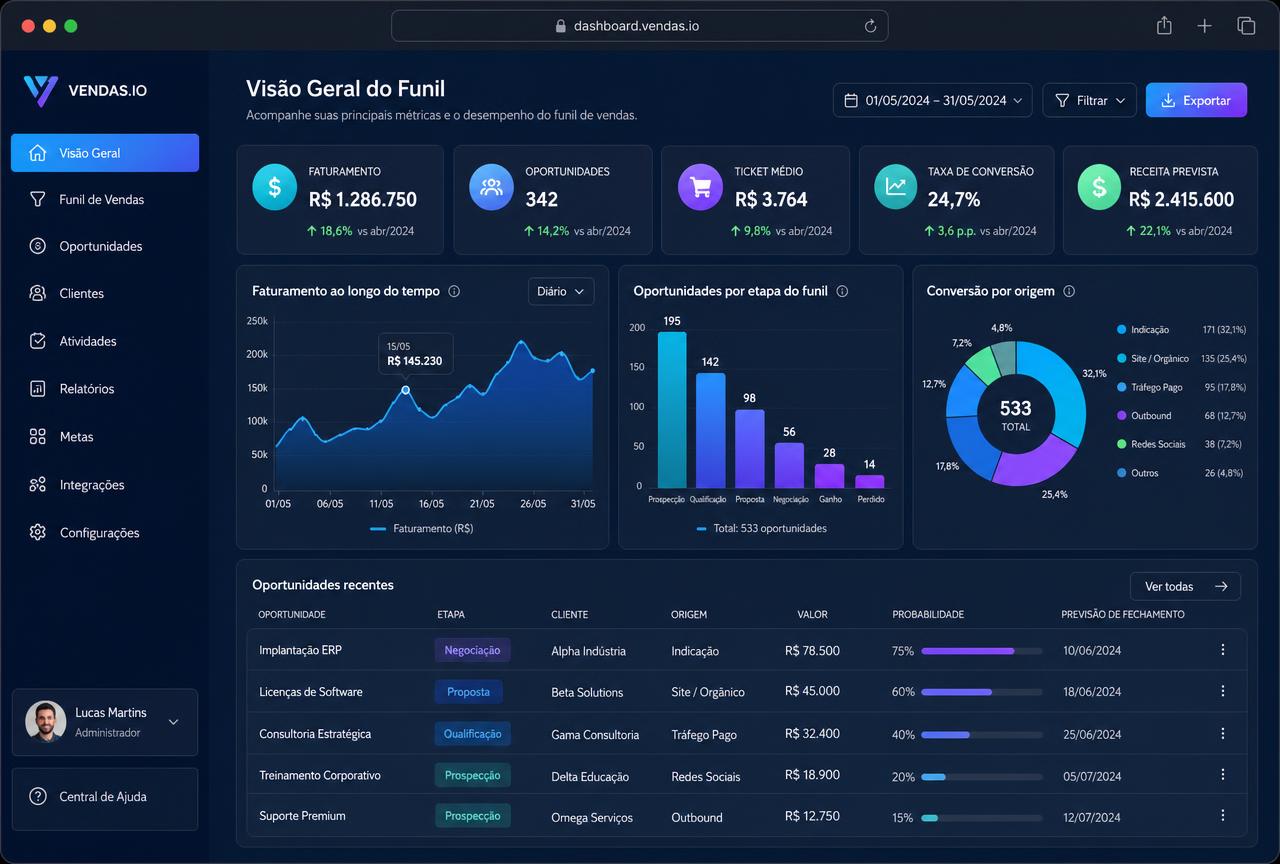Click info icon beside Faturamento ao longo do tempo
This screenshot has height=864, width=1280.
click(454, 291)
